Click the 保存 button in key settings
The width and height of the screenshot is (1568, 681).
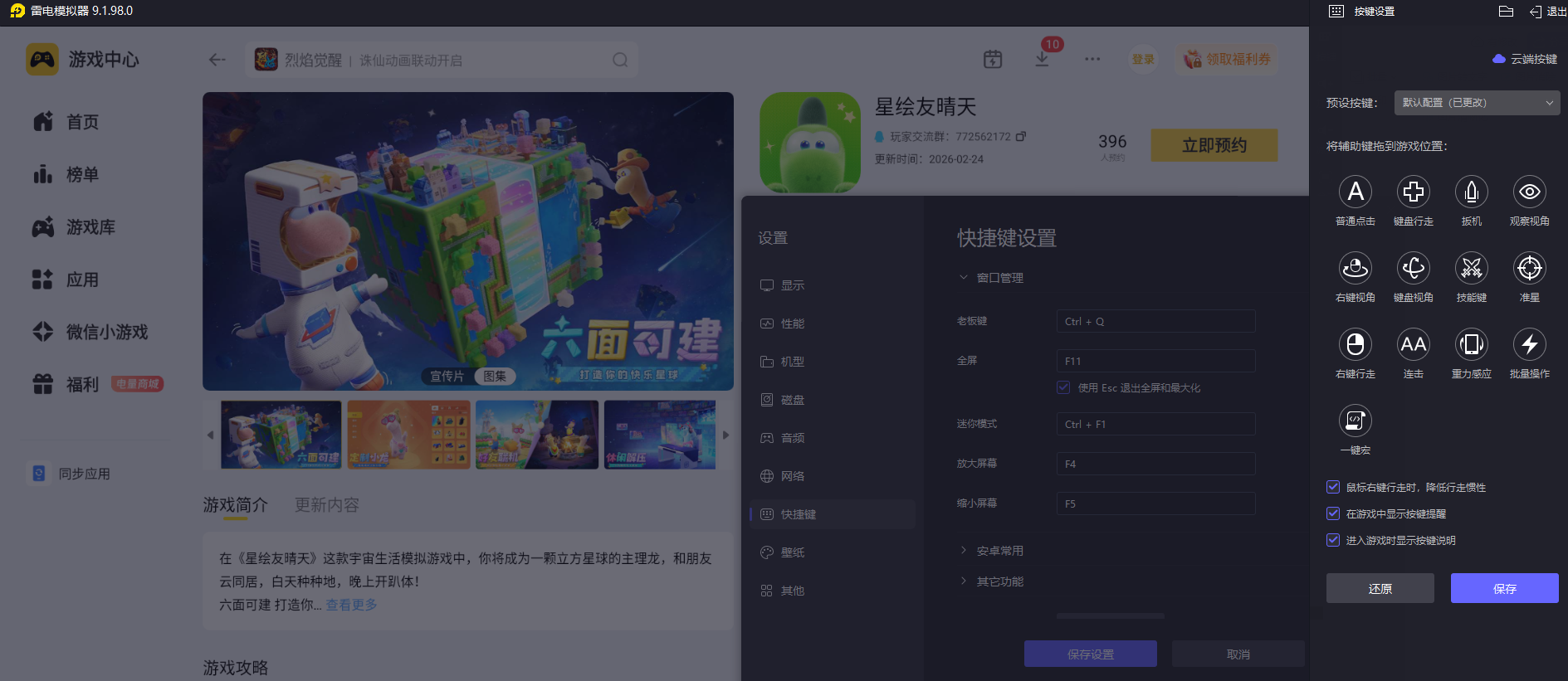[1505, 588]
